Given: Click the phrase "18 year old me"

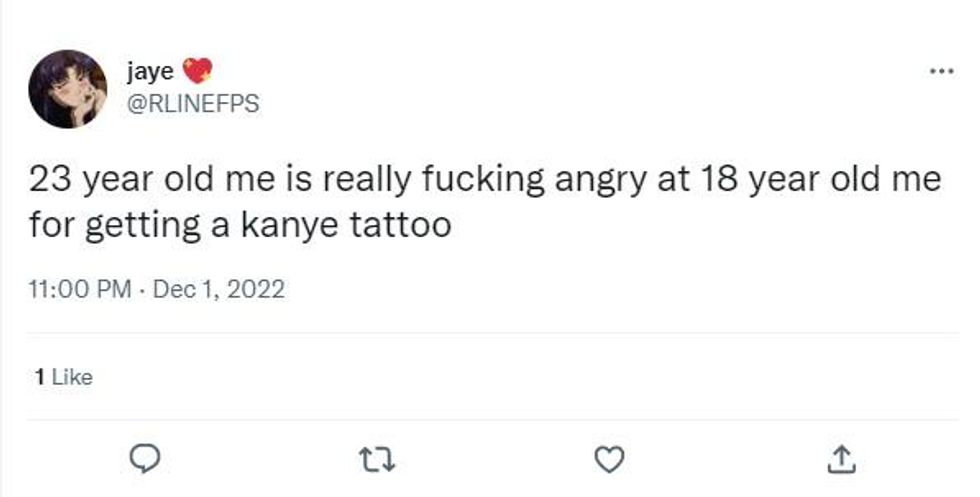Looking at the screenshot, I should pos(840,181).
